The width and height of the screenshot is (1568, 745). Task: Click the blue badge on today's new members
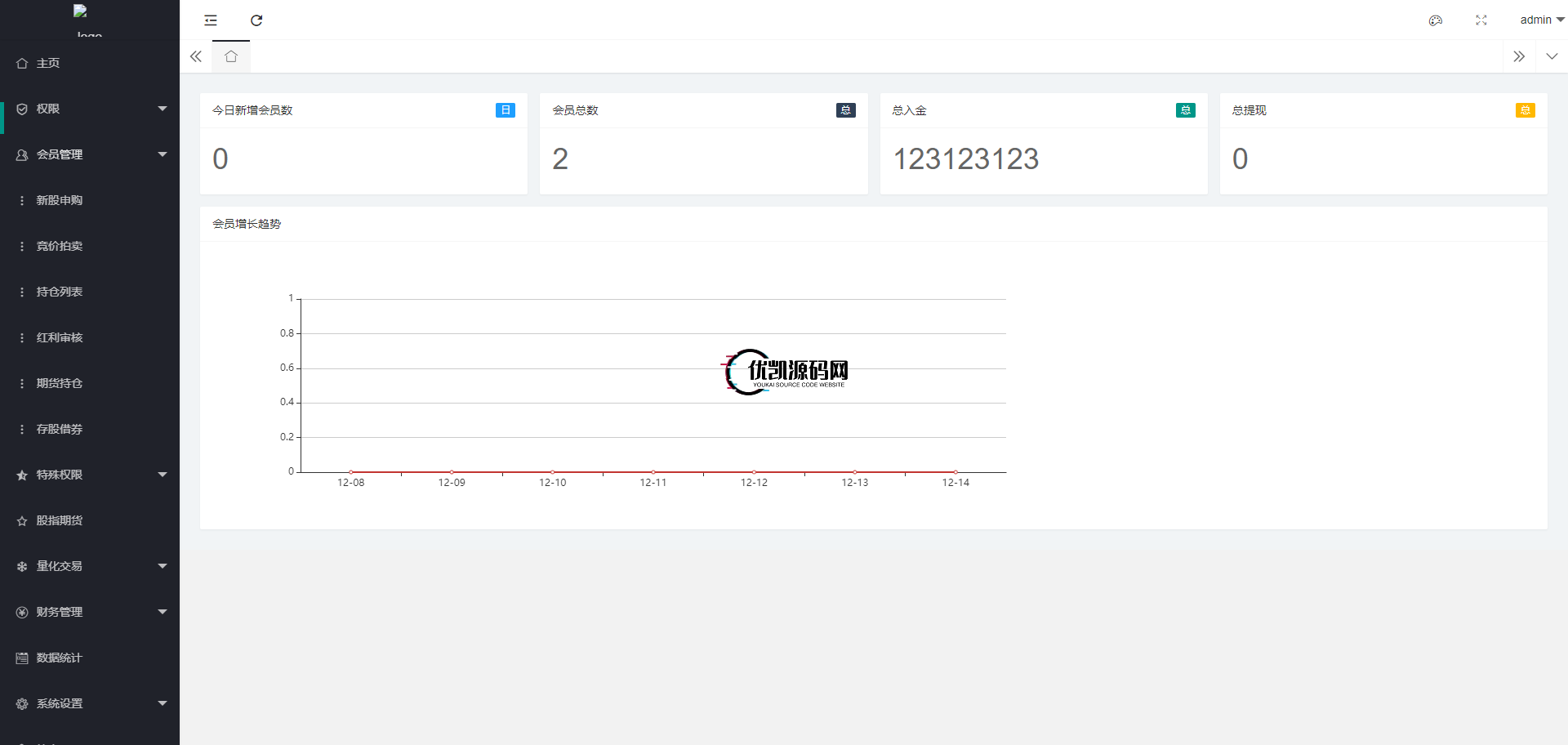pyautogui.click(x=505, y=110)
